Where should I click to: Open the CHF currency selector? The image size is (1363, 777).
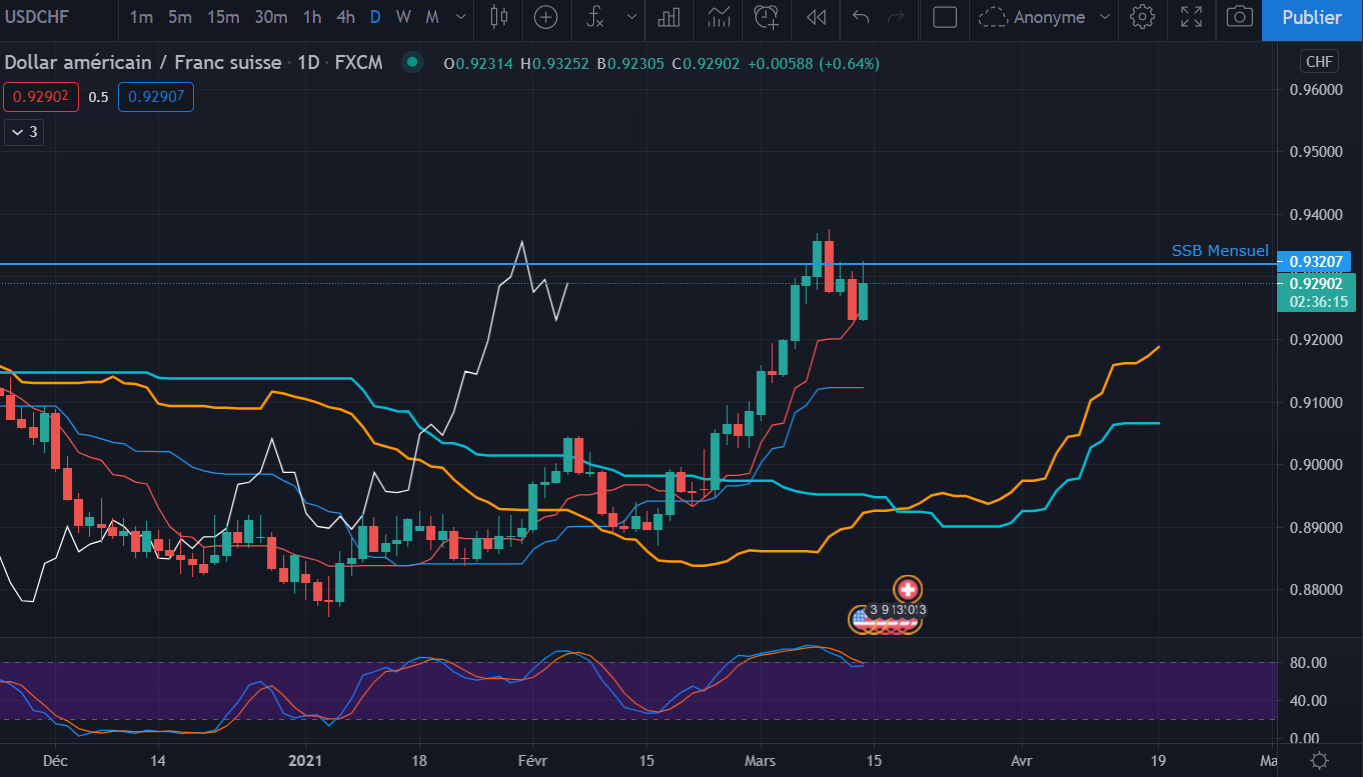(1319, 62)
